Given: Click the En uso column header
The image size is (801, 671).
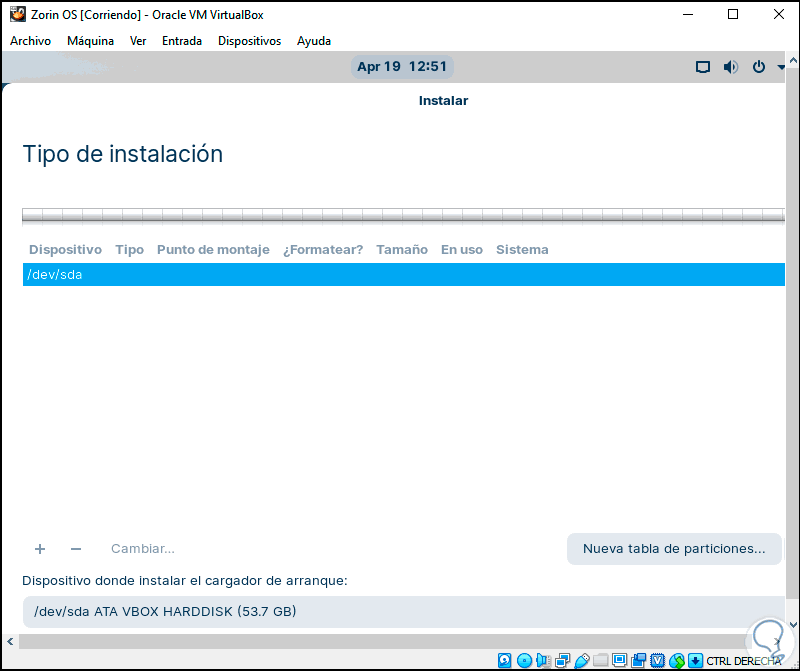Looking at the screenshot, I should click(x=462, y=250).
